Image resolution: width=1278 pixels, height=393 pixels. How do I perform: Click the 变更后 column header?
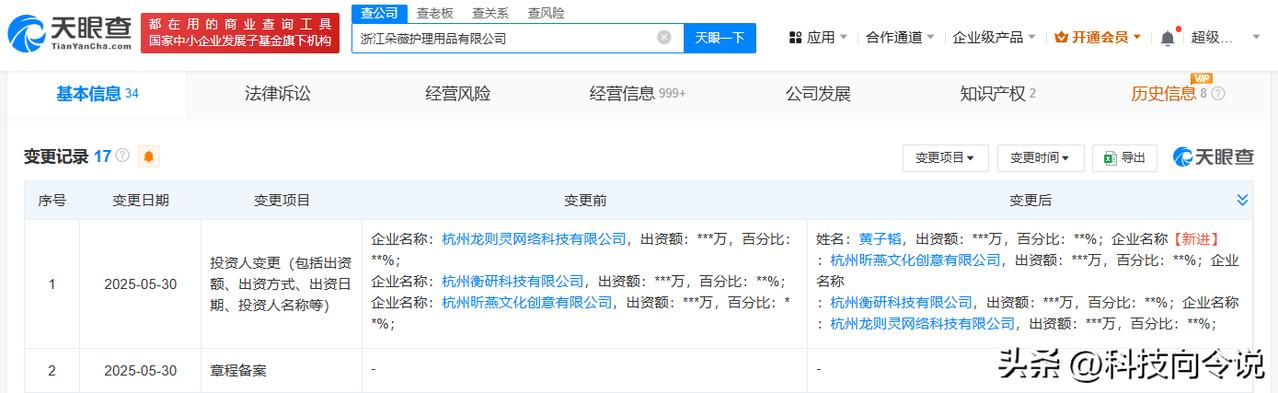[x=1030, y=200]
